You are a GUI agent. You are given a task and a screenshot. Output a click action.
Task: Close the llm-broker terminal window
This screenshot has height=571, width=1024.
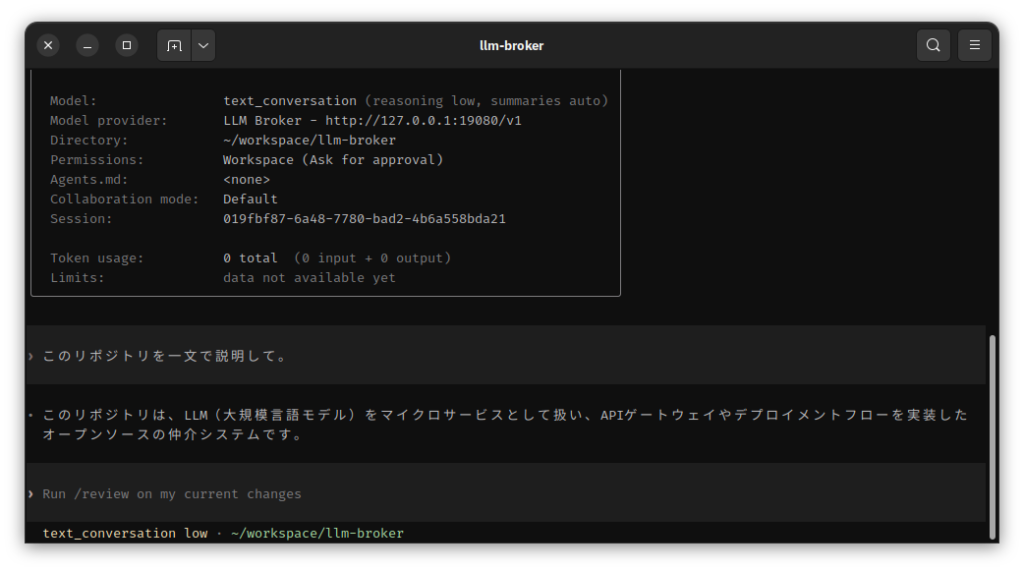pos(48,45)
